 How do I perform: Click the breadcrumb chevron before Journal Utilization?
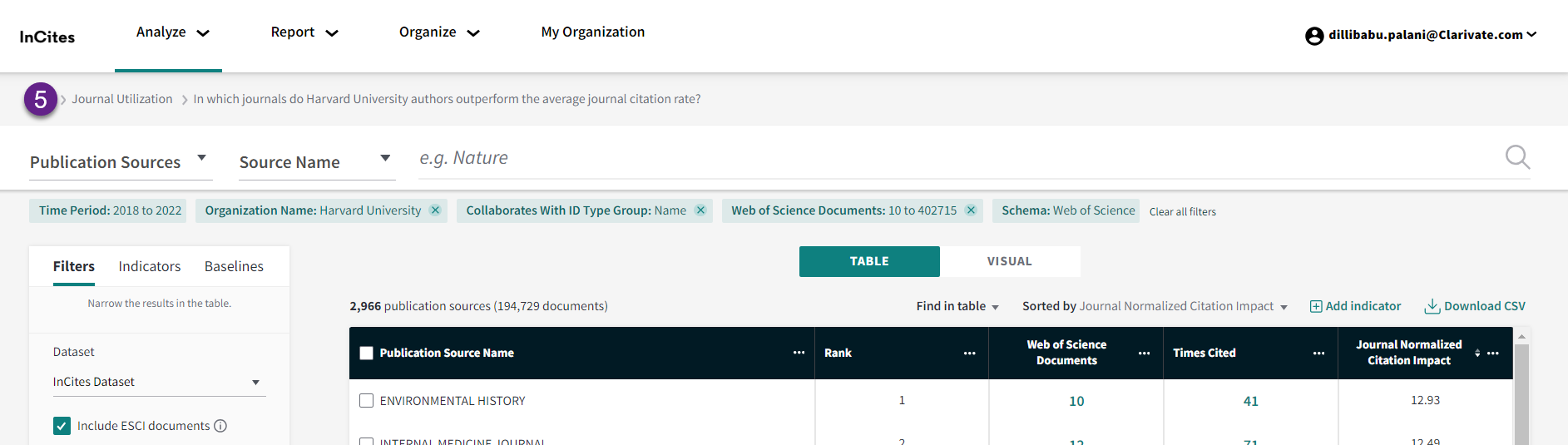(x=63, y=100)
